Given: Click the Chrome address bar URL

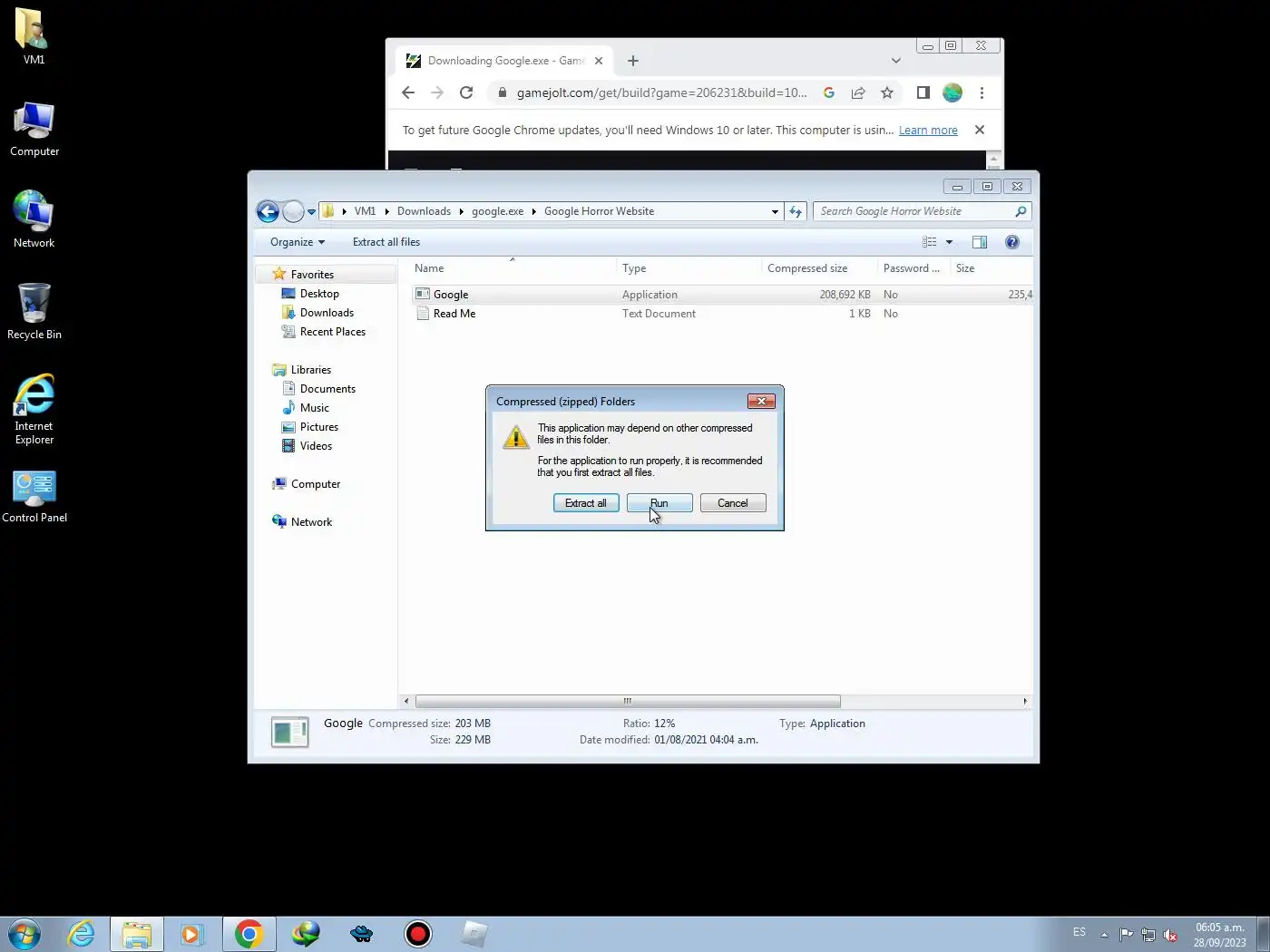Looking at the screenshot, I should coord(661,92).
